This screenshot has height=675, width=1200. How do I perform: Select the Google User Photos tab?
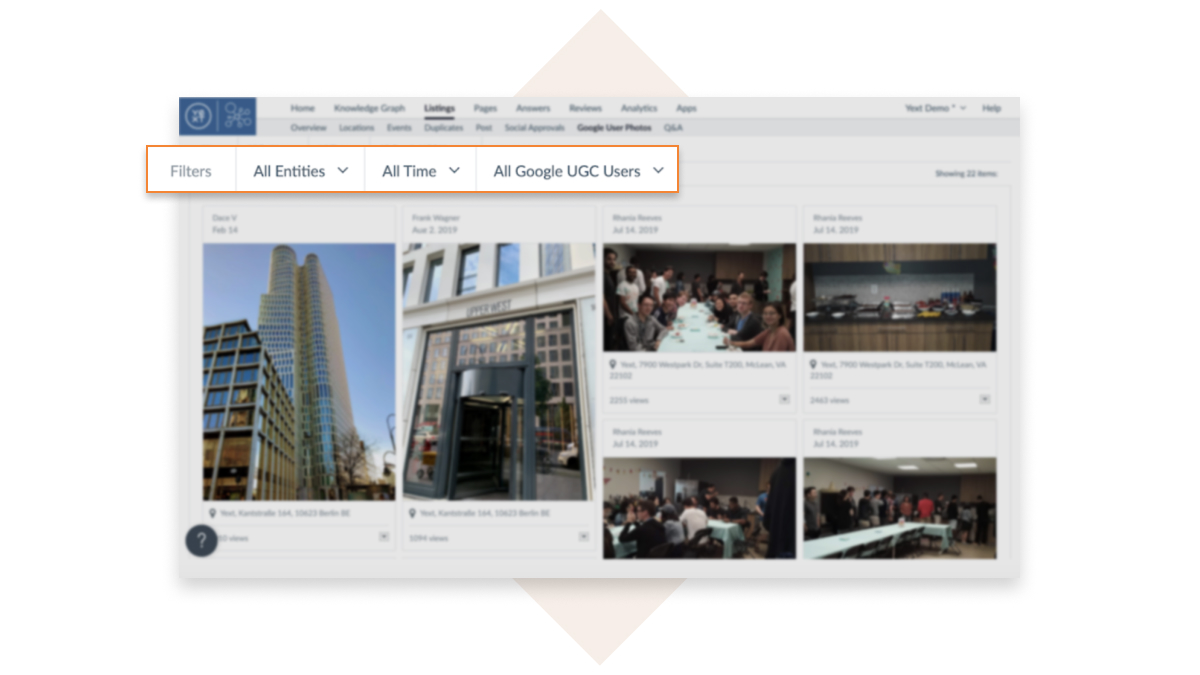point(614,128)
